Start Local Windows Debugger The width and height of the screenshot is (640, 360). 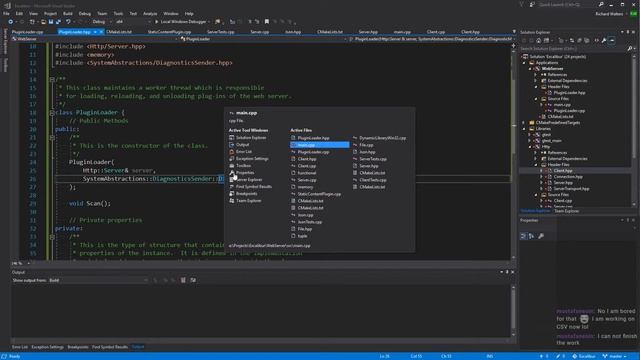(x=180, y=22)
